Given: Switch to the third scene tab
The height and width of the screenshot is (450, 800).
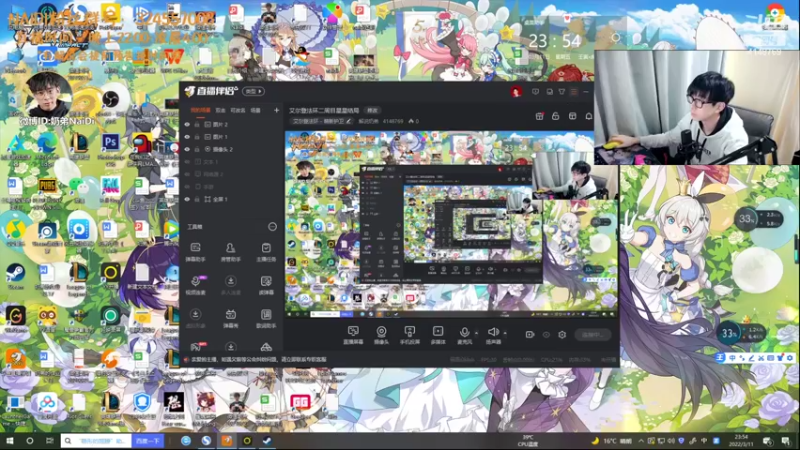Looking at the screenshot, I should point(238,110).
